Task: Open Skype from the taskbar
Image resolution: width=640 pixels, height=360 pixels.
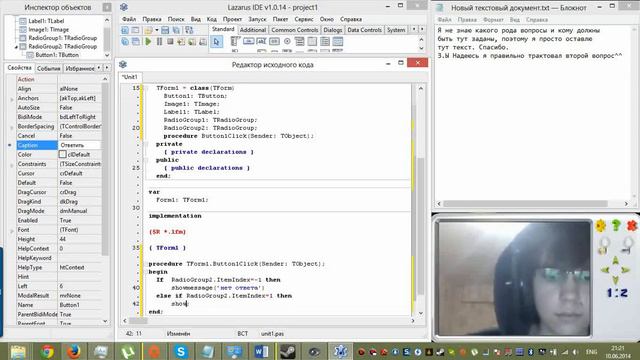Action: click(x=181, y=351)
